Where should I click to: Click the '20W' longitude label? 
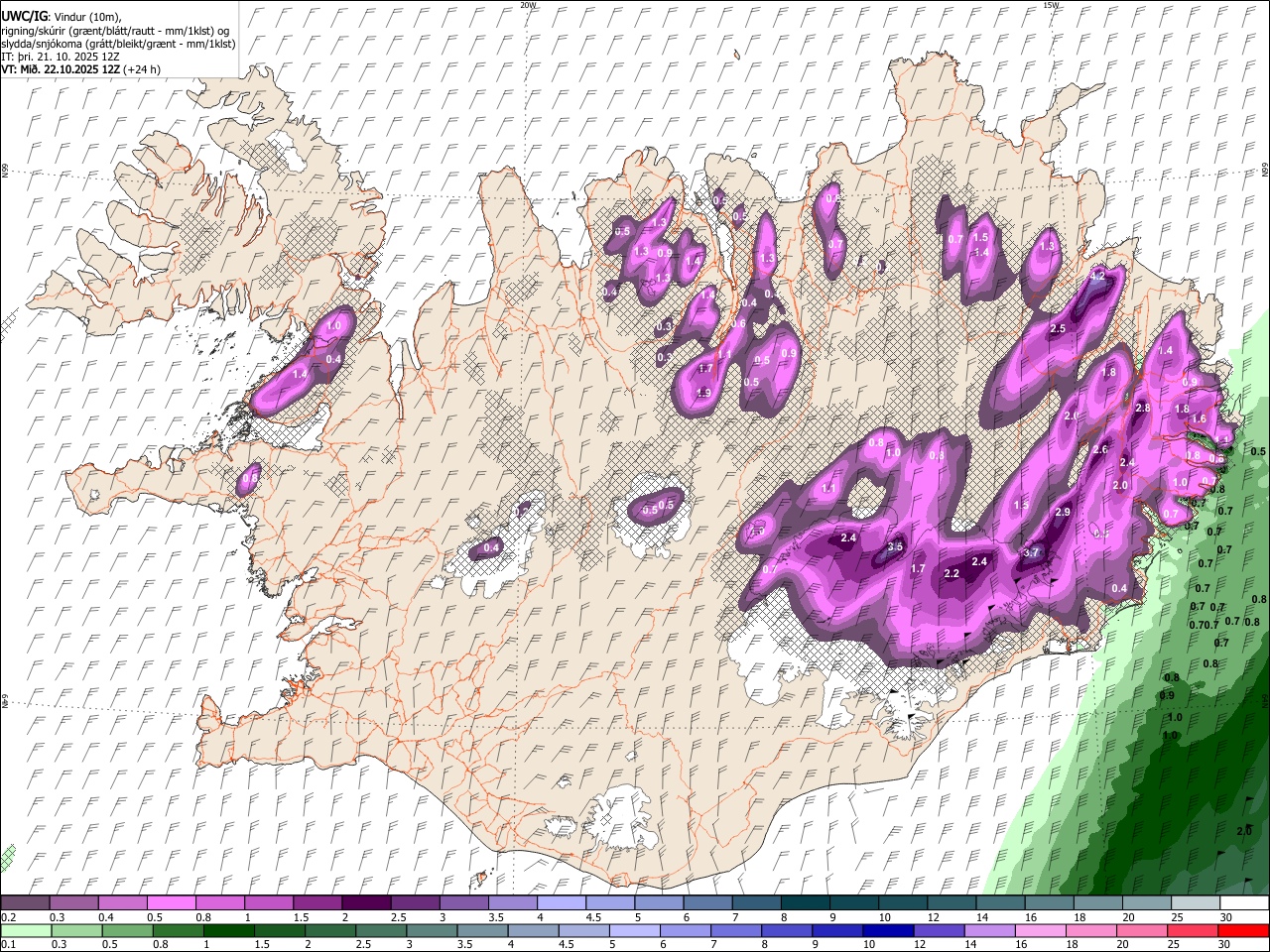coord(528,5)
